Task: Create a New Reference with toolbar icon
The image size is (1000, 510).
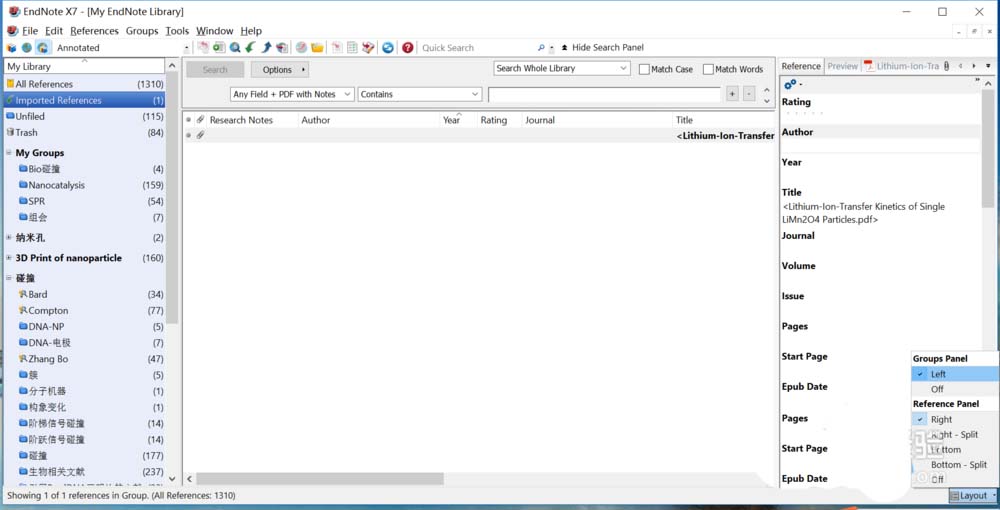Action: (219, 48)
